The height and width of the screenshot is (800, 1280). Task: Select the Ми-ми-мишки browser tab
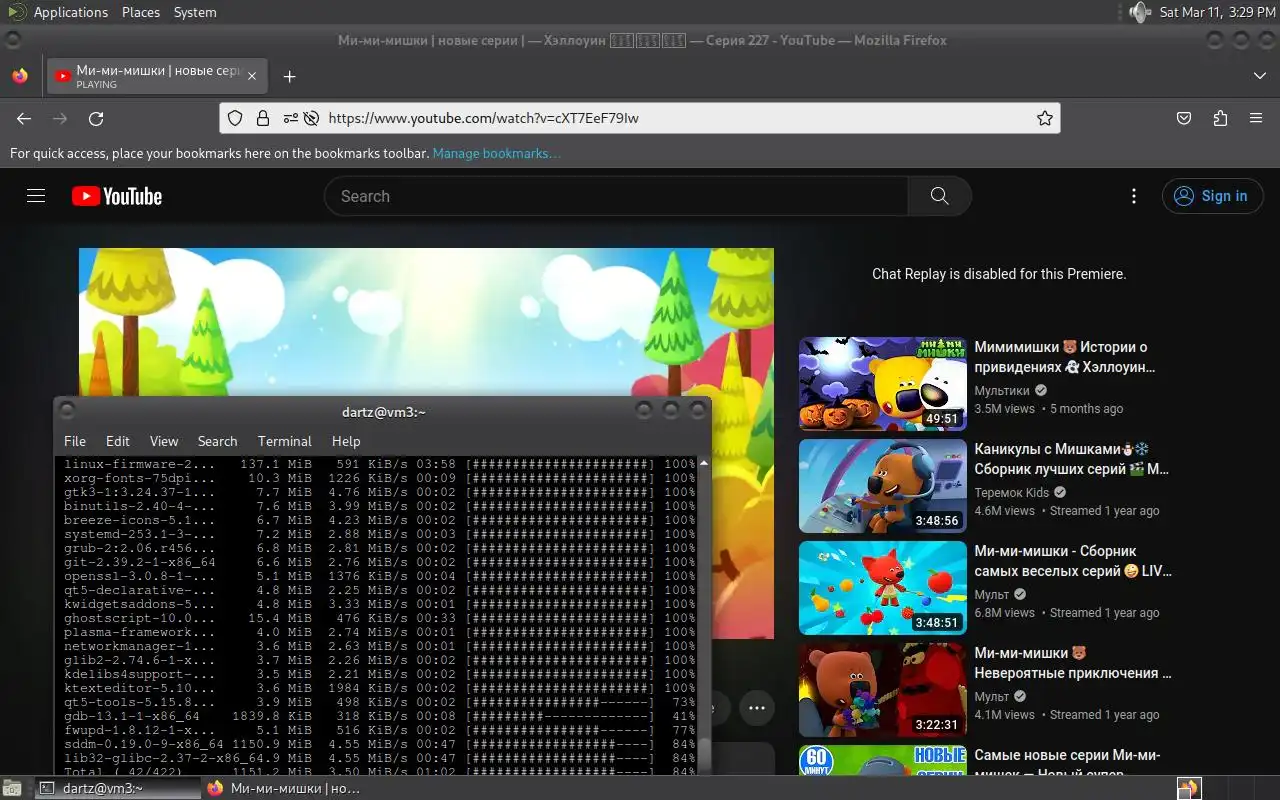pos(156,76)
